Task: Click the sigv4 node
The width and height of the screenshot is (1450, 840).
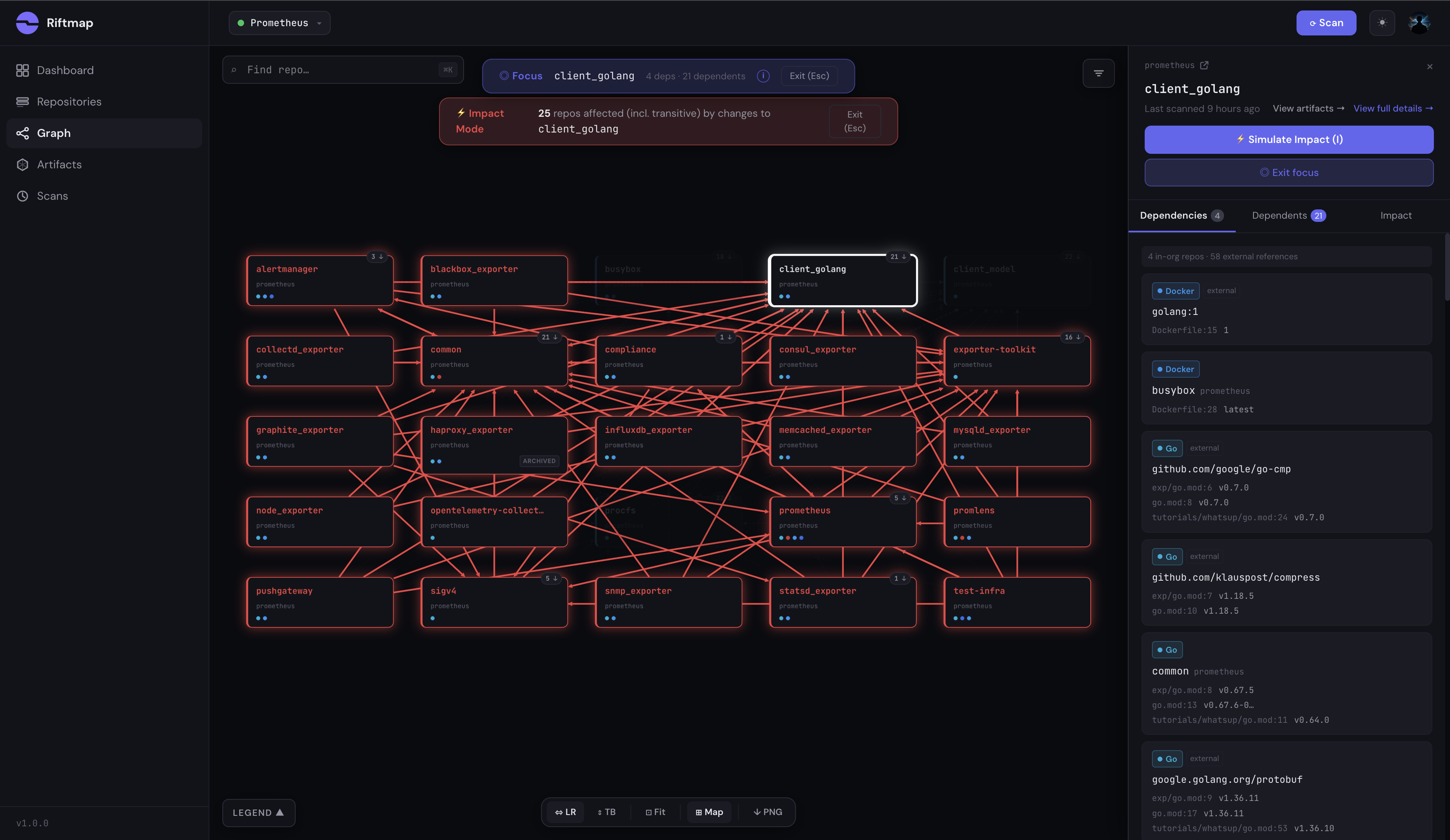Action: point(494,602)
